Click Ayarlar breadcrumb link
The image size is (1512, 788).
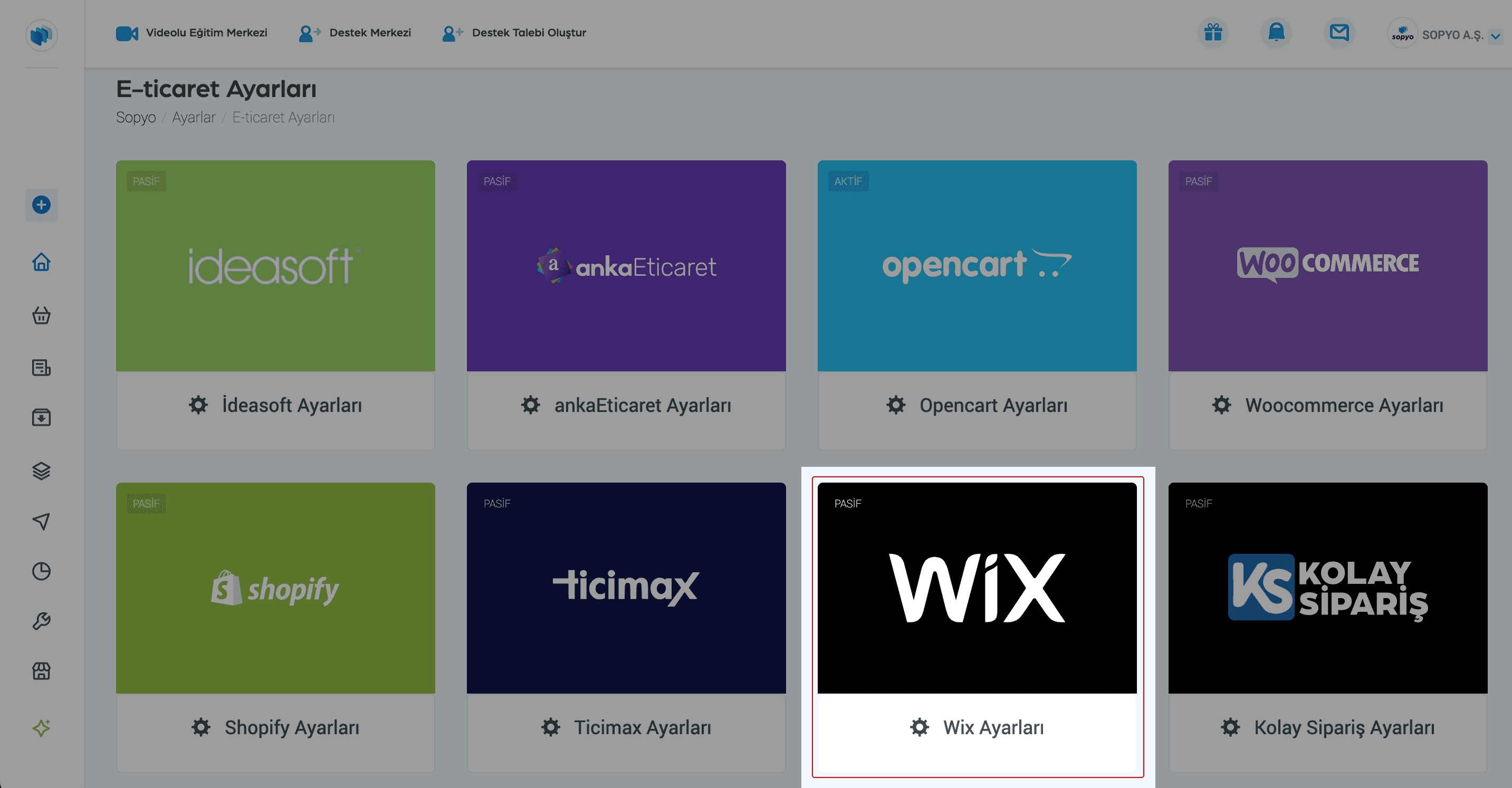[194, 117]
